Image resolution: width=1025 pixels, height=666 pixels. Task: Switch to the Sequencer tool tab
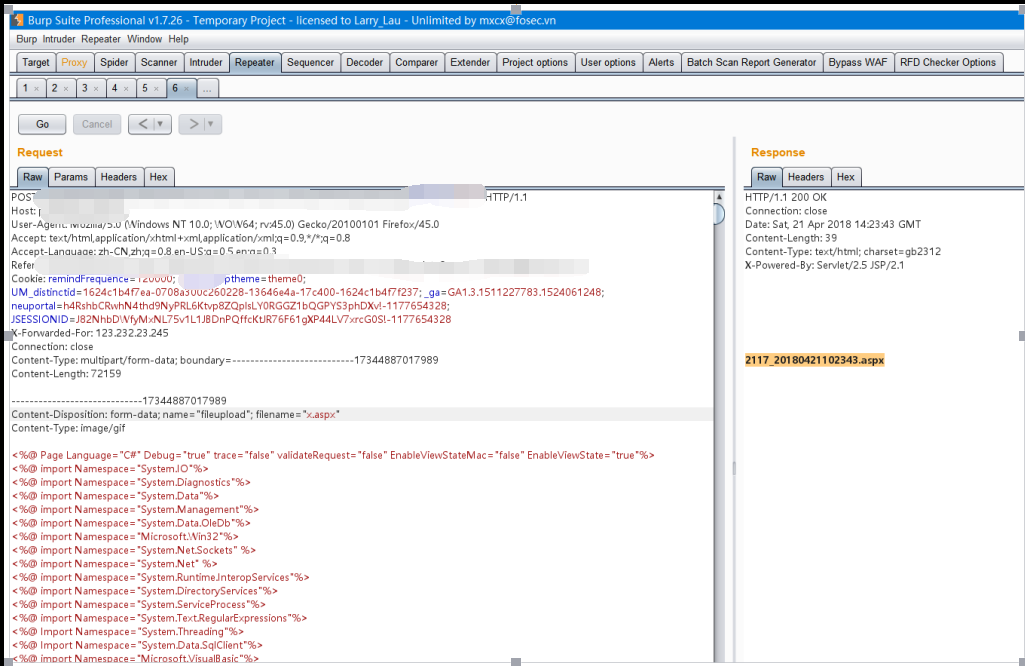(311, 63)
